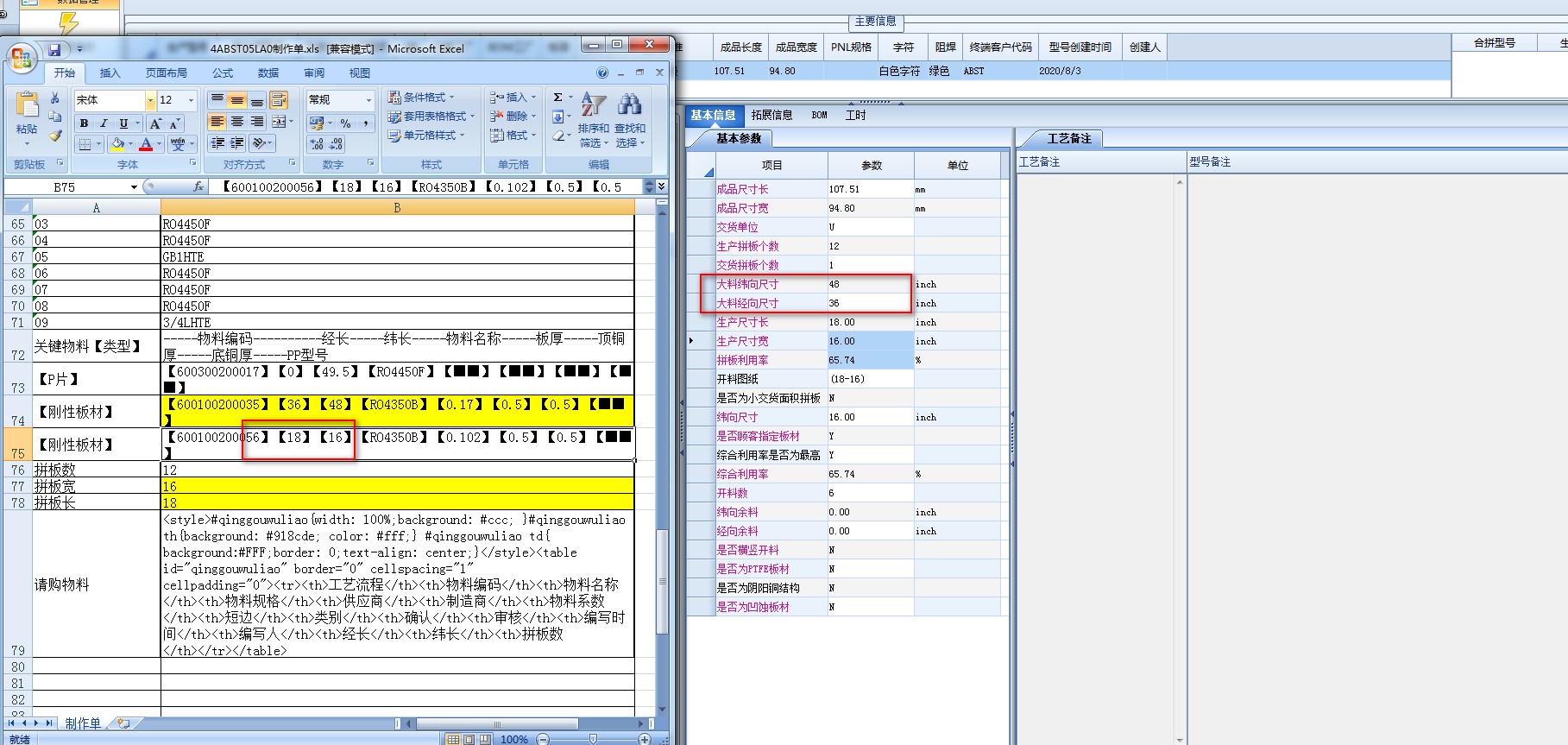
Task: Switch to 页面布局 ribbon tab
Action: click(166, 73)
